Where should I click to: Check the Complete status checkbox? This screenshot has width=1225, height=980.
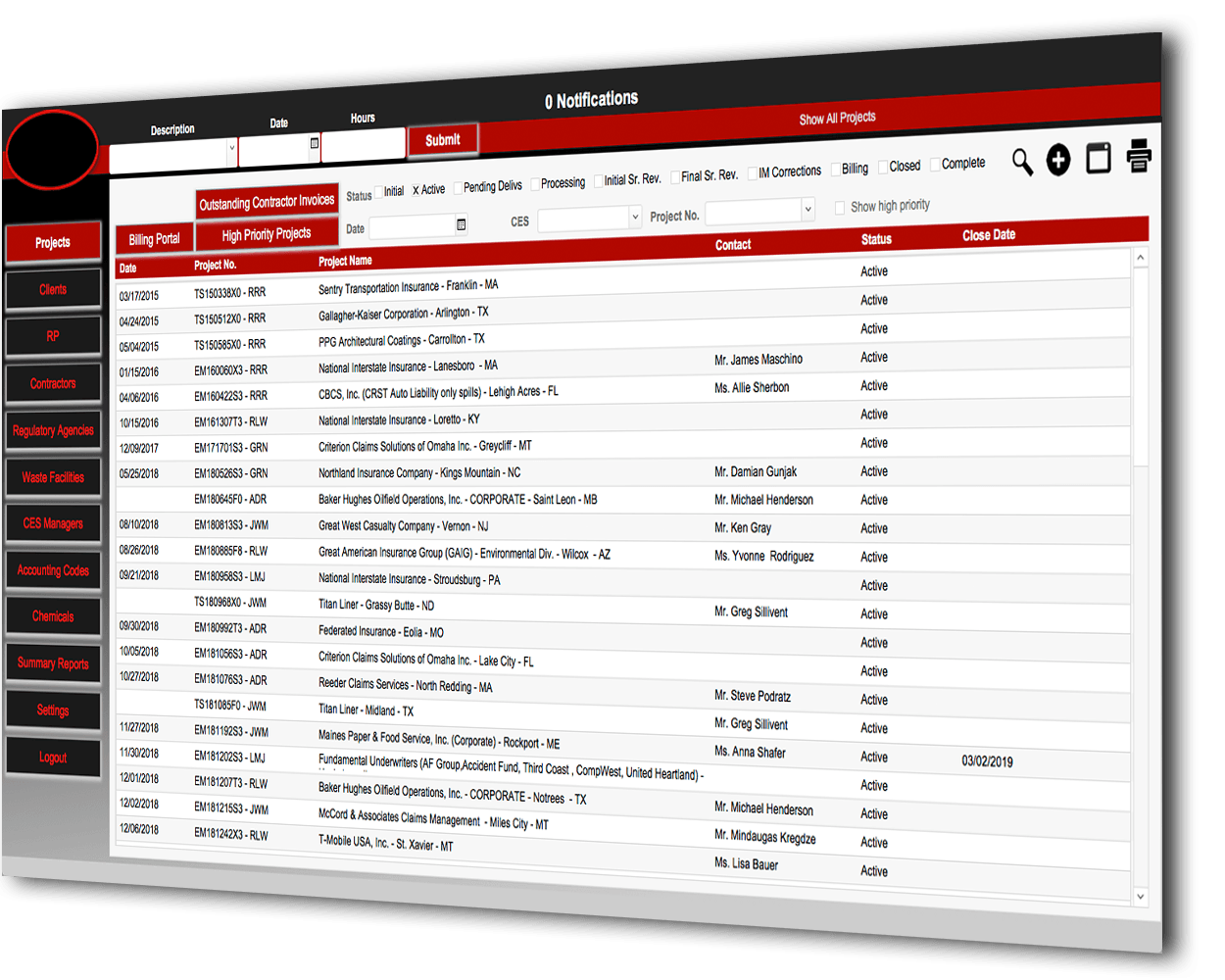935,164
